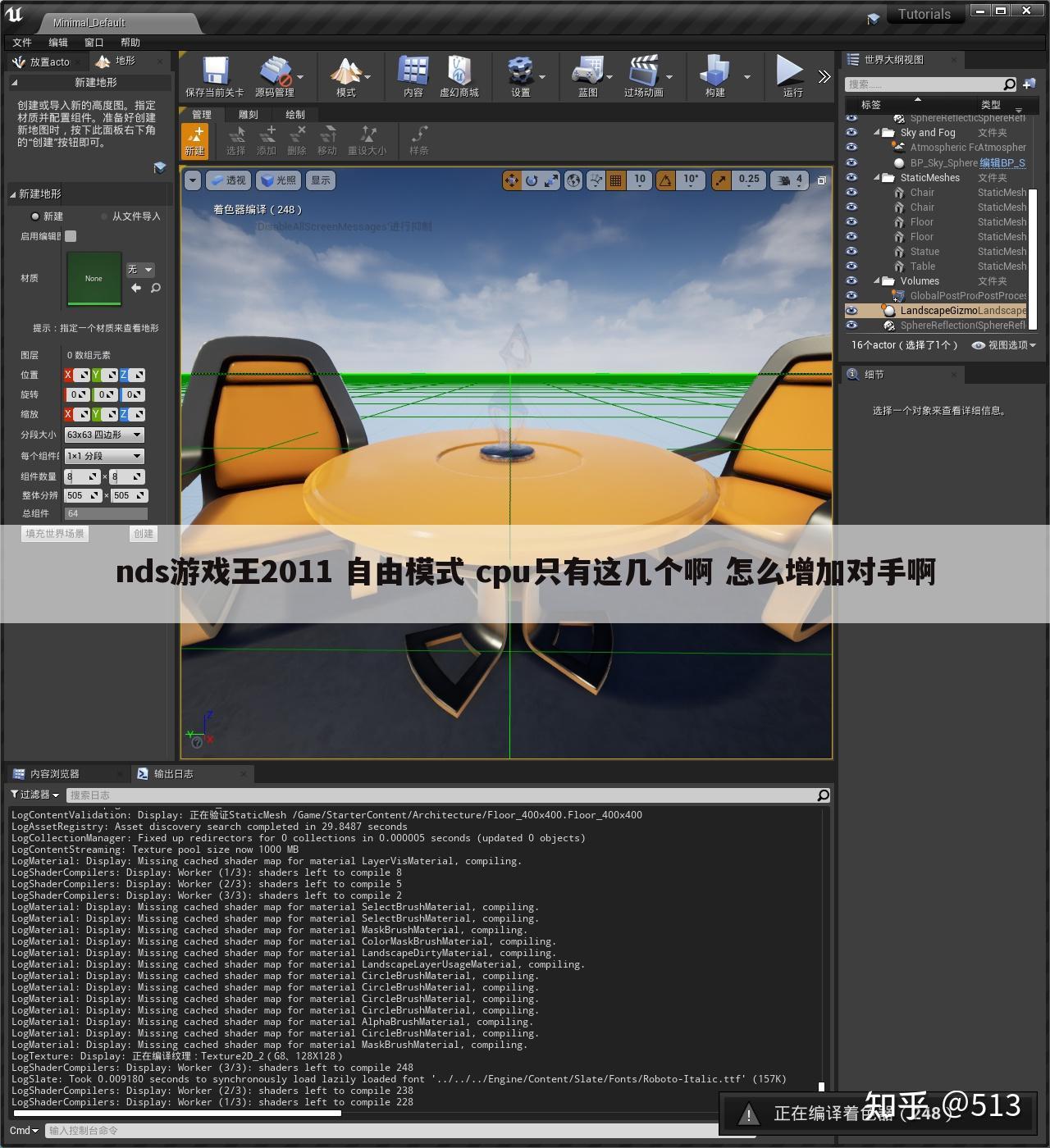Click landscape Select (选择) tool icon

(236, 134)
